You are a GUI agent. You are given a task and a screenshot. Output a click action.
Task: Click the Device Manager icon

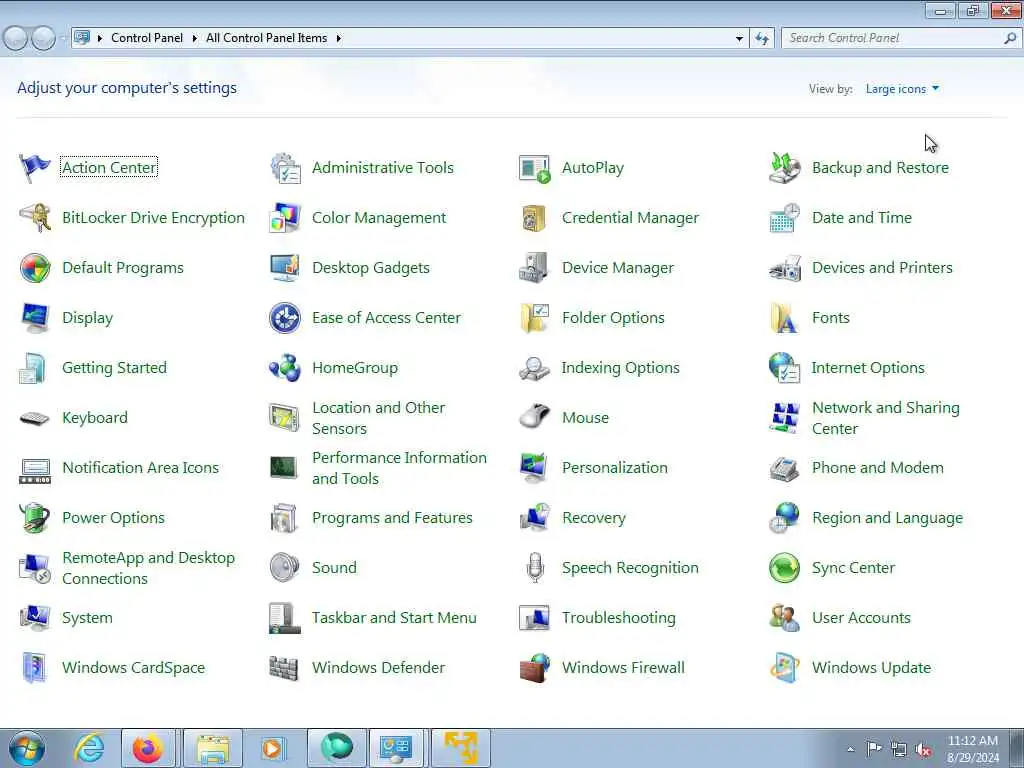click(535, 268)
